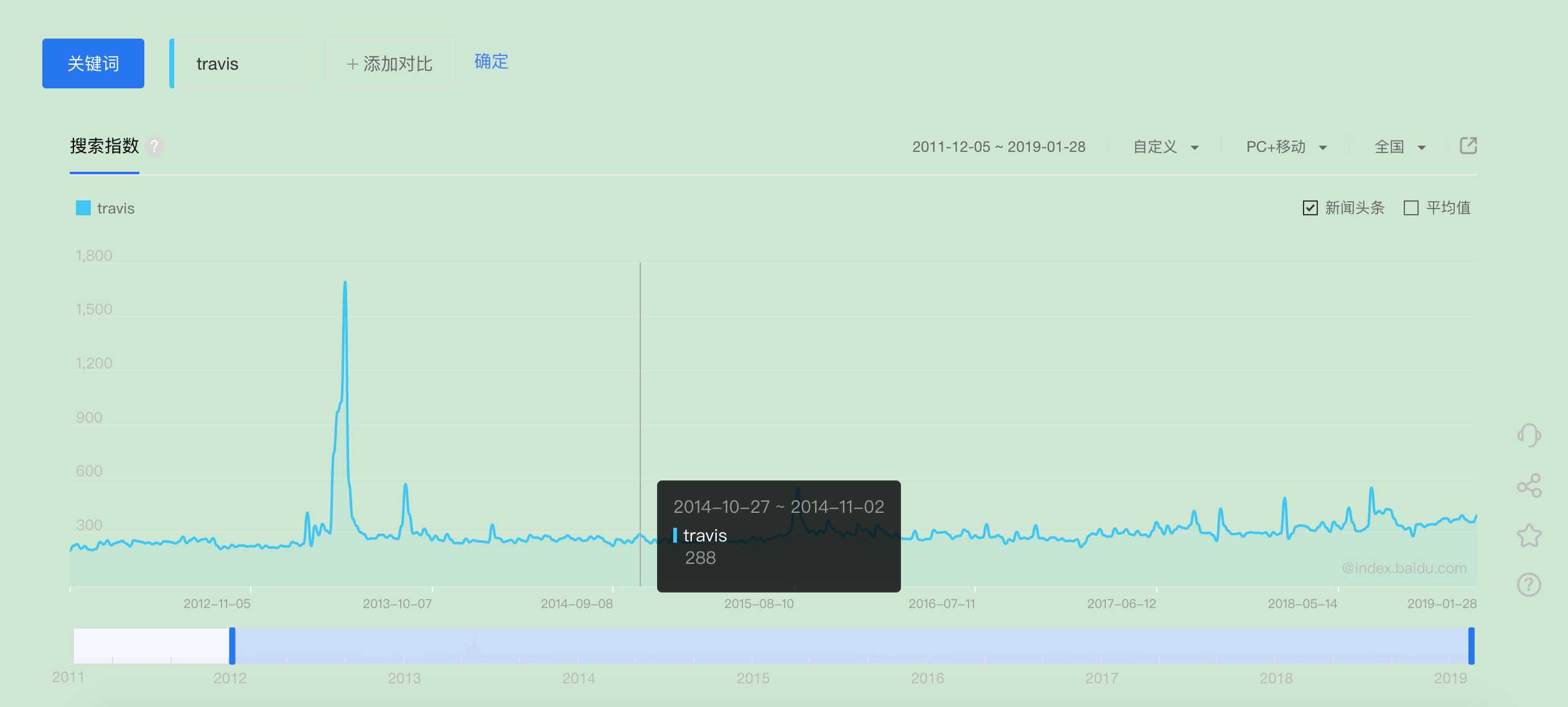Click the right timeline range handle
This screenshot has height=707, width=1568.
click(1472, 646)
